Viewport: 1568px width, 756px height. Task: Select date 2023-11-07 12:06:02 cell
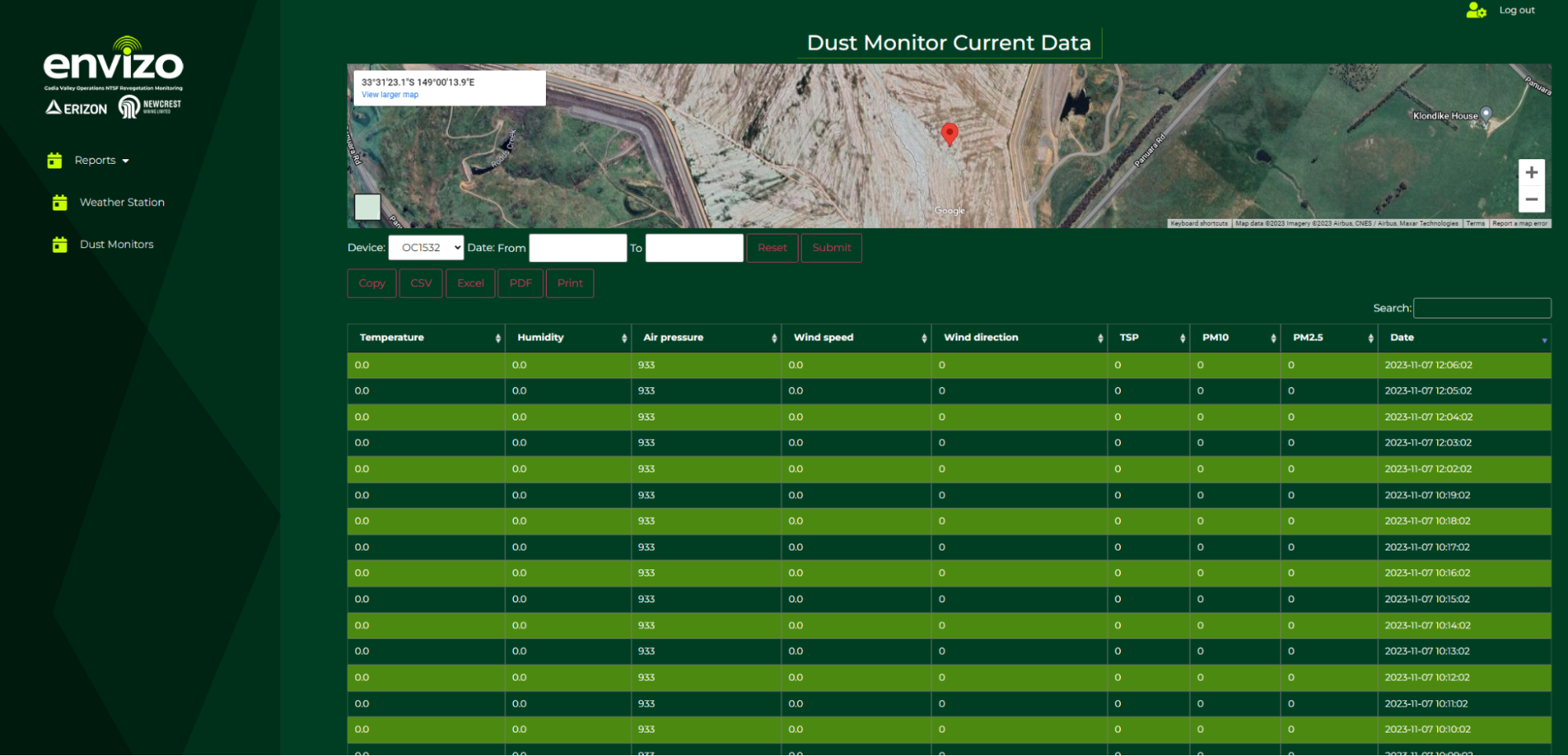(x=1464, y=365)
